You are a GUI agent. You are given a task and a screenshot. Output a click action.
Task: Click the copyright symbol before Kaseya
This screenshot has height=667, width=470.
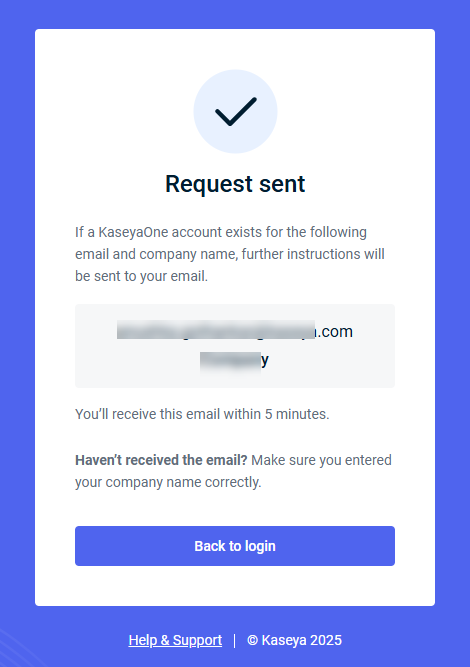[x=253, y=640]
